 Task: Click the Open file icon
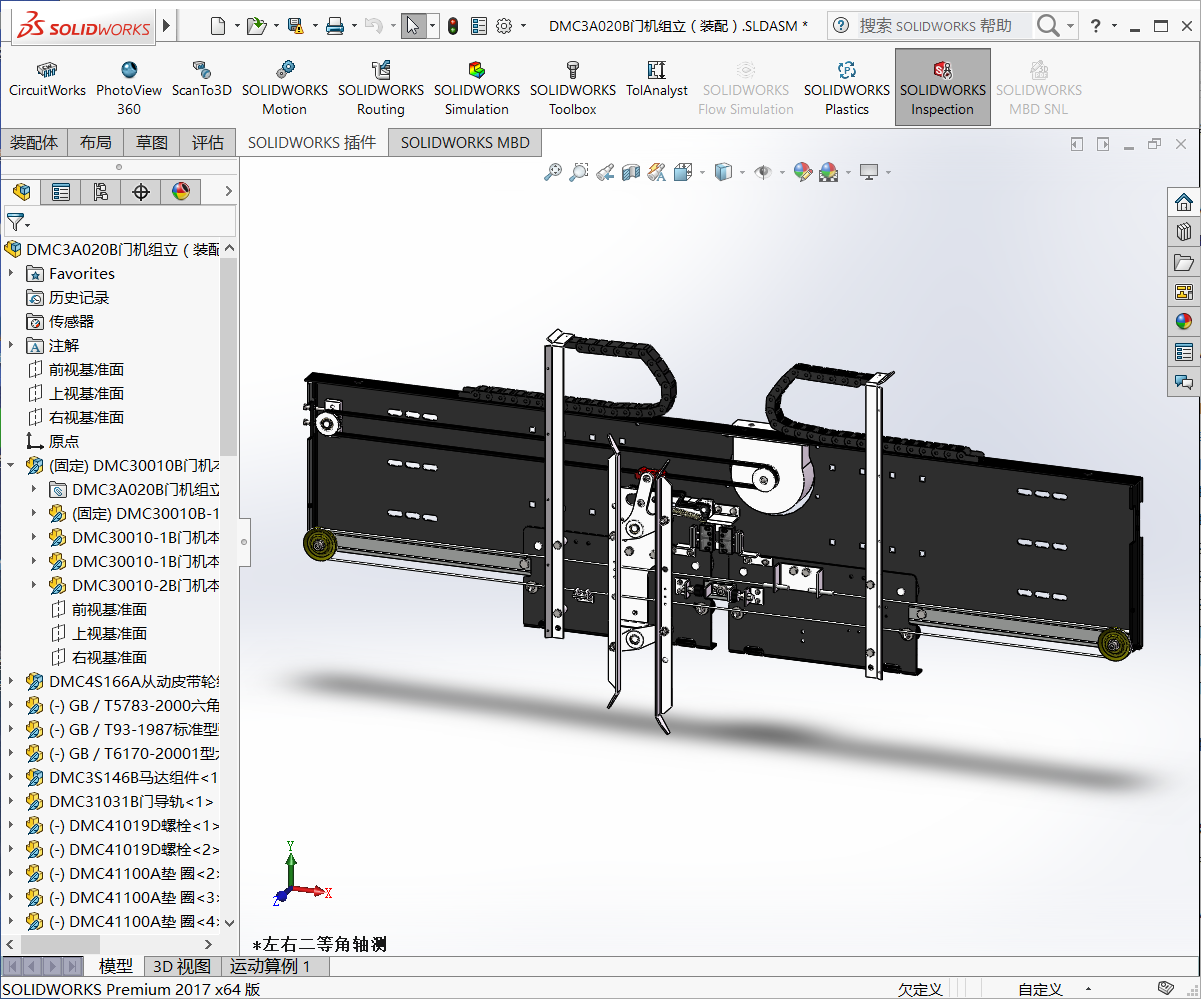tap(256, 26)
